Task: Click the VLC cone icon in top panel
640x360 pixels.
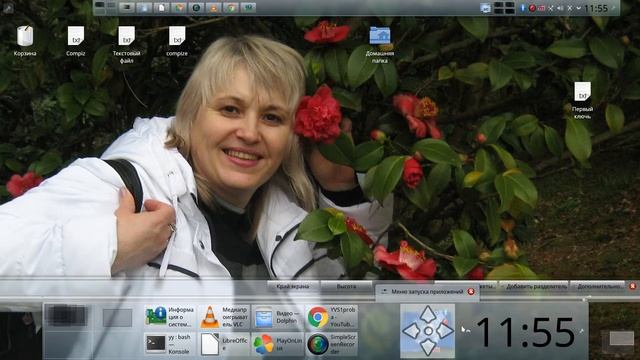Action: 213,7
